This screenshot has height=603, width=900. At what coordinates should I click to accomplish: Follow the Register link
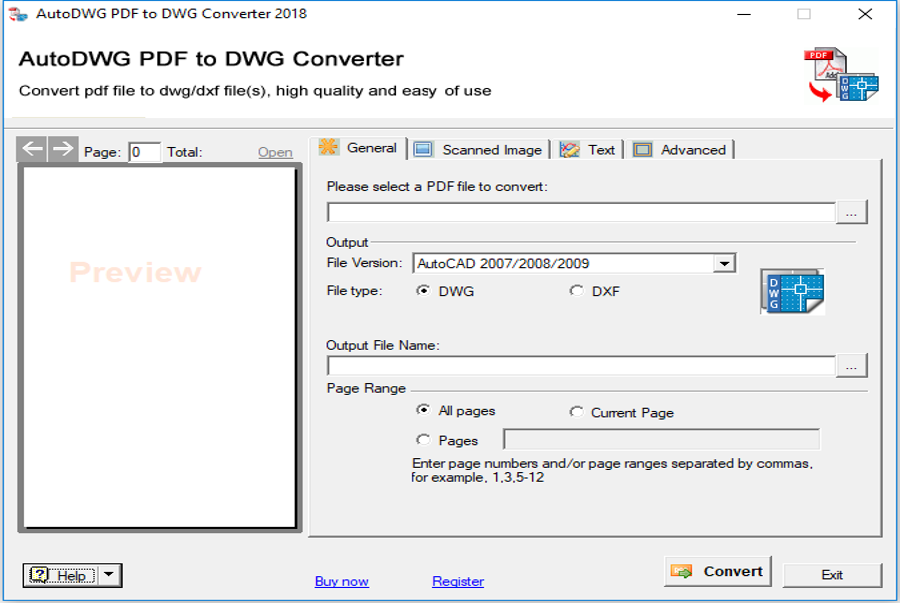457,581
